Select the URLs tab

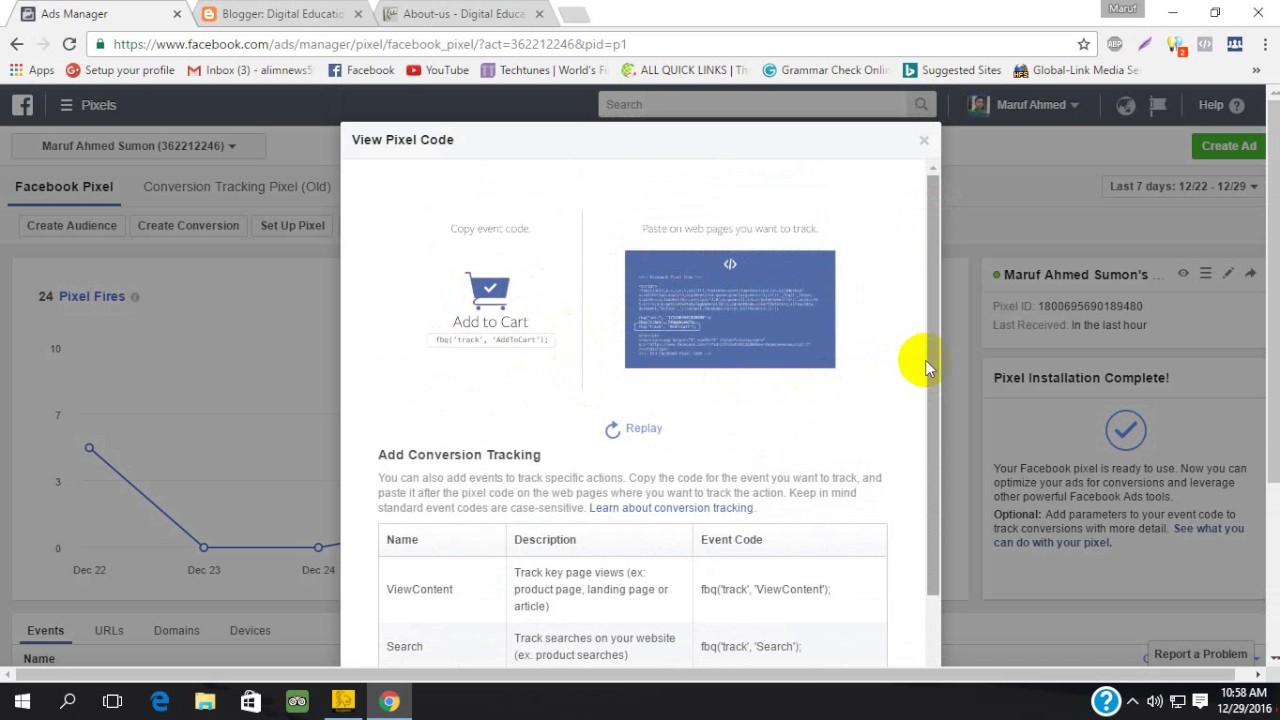pyautogui.click(x=109, y=631)
